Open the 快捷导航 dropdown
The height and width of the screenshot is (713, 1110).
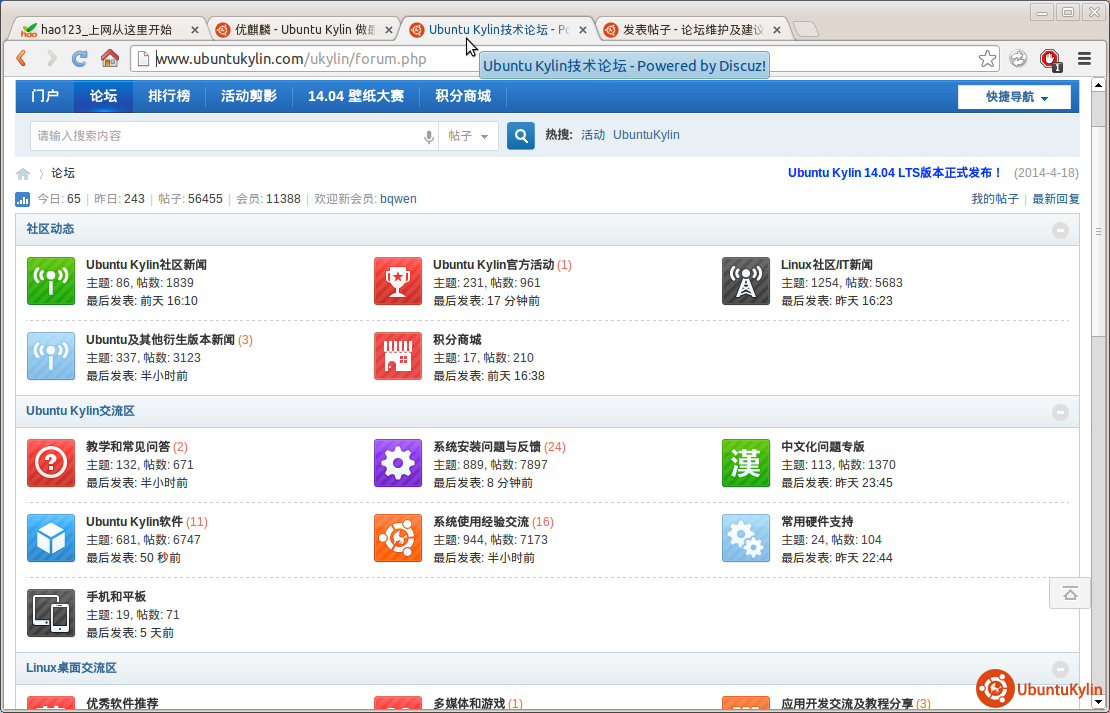click(1014, 97)
